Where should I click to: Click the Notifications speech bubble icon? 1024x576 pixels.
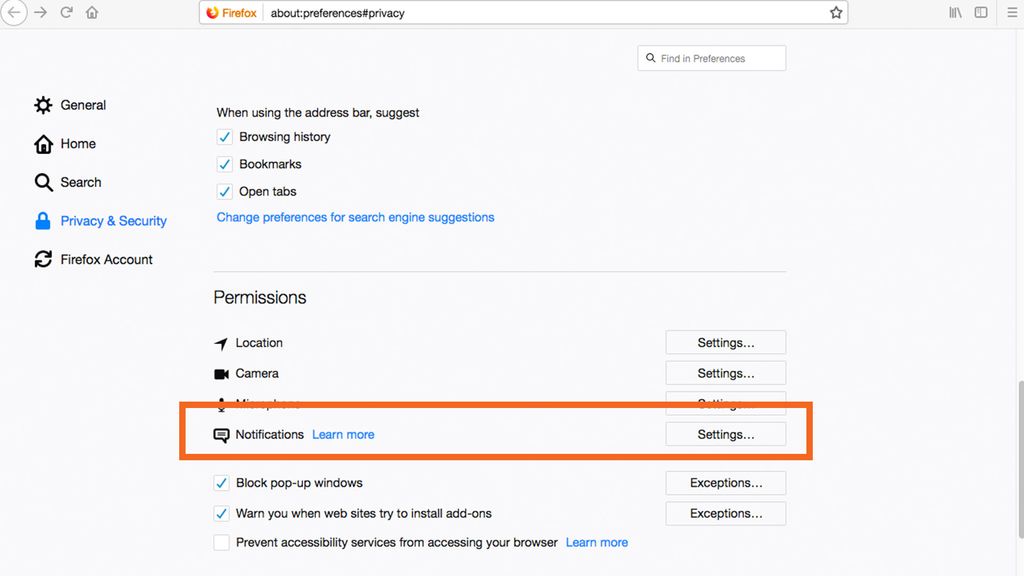221,434
